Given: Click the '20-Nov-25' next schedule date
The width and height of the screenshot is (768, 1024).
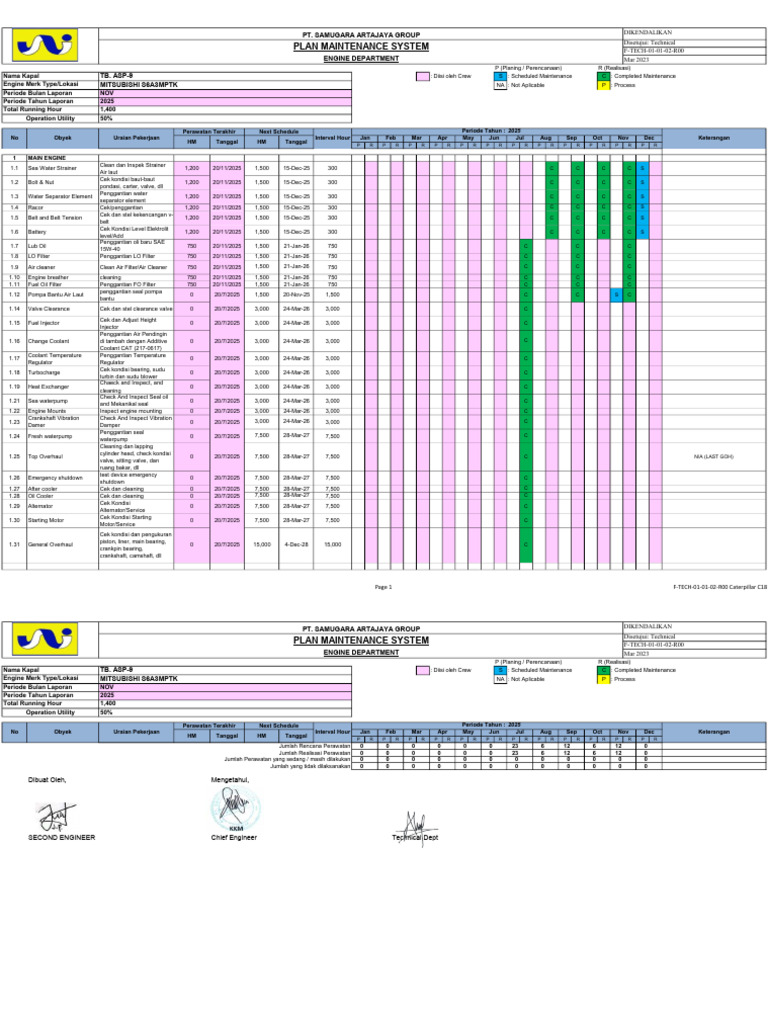Looking at the screenshot, I should tap(296, 295).
